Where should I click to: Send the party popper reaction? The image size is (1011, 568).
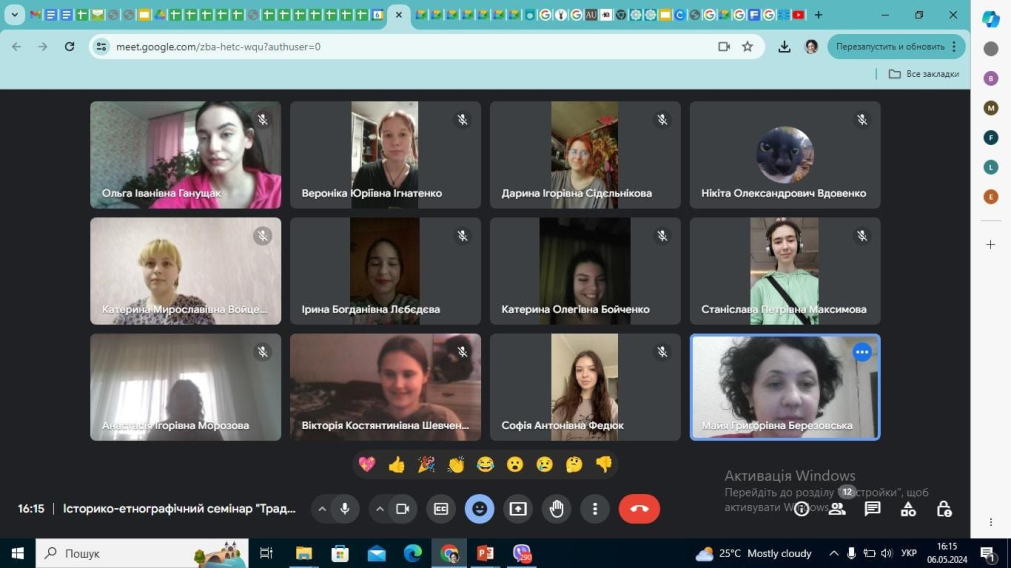tap(426, 464)
